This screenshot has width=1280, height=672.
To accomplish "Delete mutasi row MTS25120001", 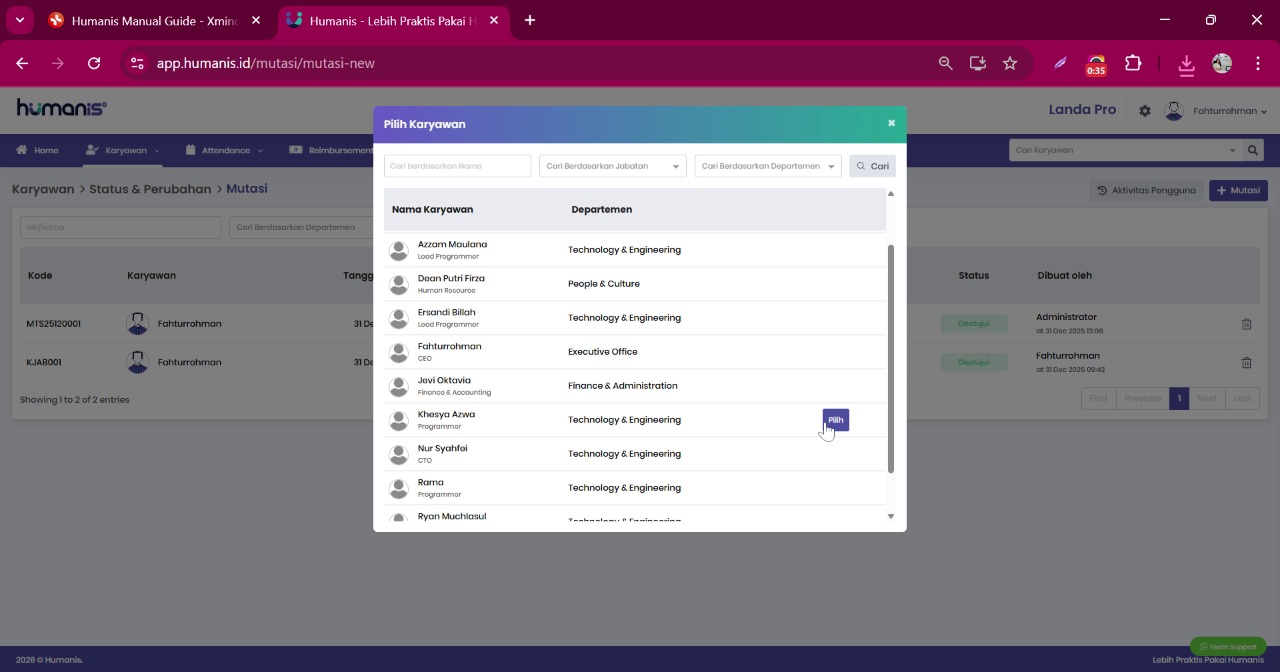I will pyautogui.click(x=1246, y=324).
